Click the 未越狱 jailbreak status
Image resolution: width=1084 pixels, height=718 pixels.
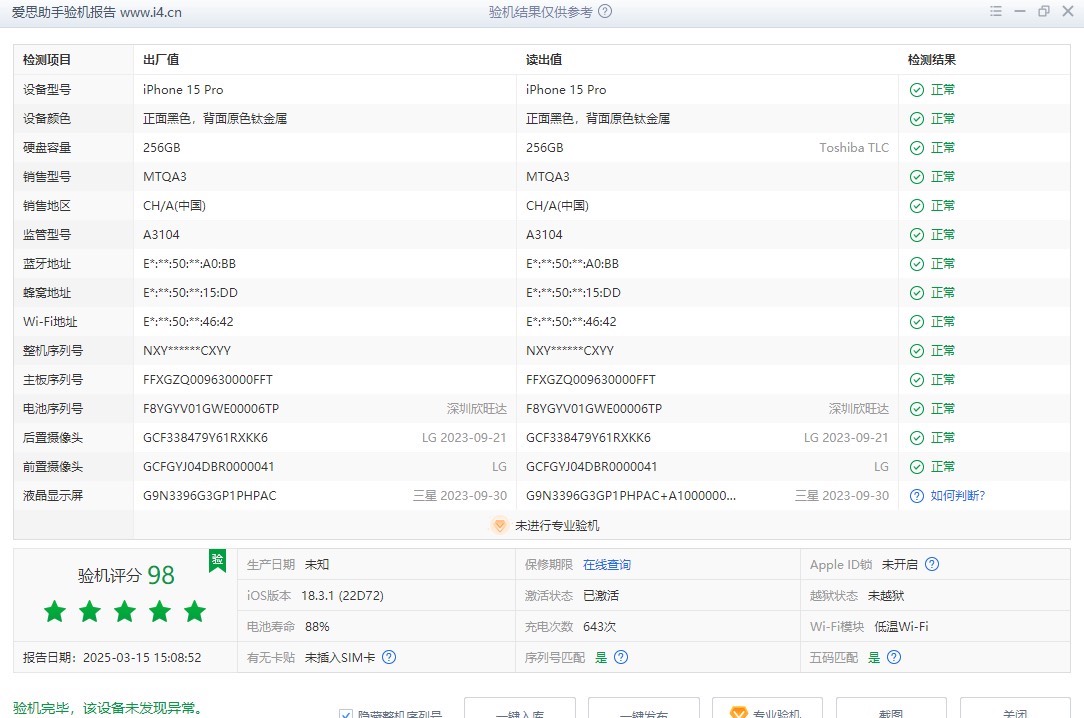(886, 596)
